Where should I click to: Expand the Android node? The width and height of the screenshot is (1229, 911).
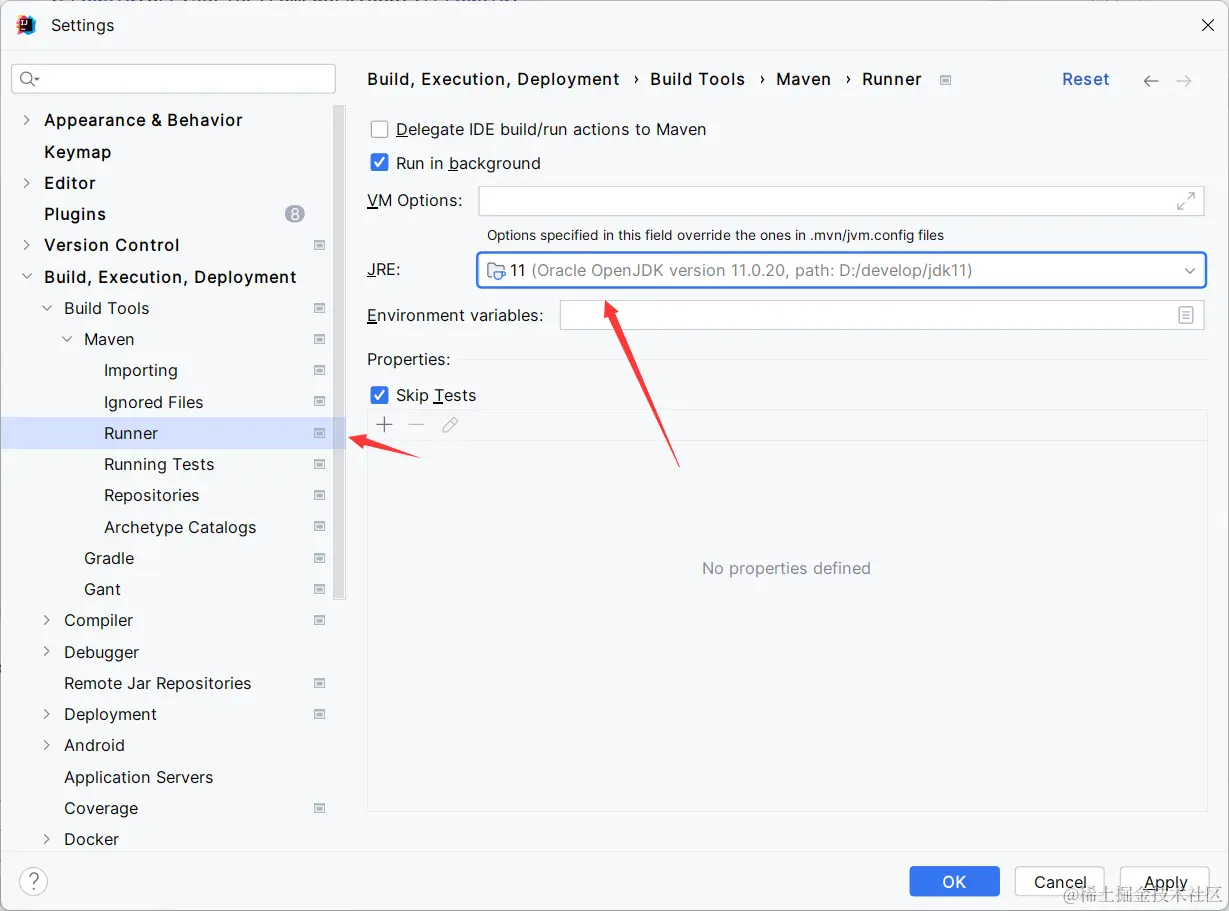pyautogui.click(x=47, y=745)
